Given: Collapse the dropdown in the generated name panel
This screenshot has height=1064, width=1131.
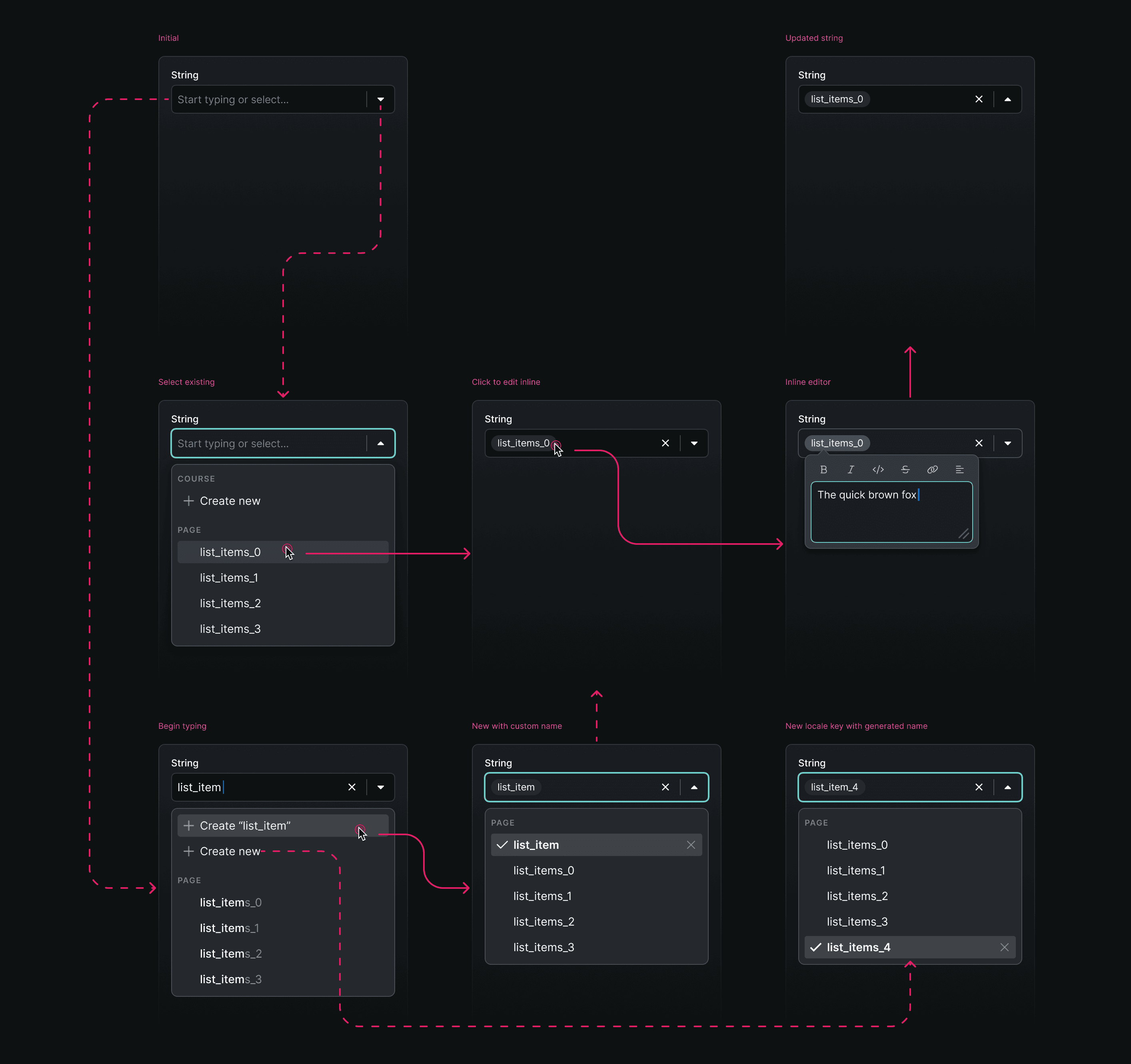Looking at the screenshot, I should pos(1007,787).
